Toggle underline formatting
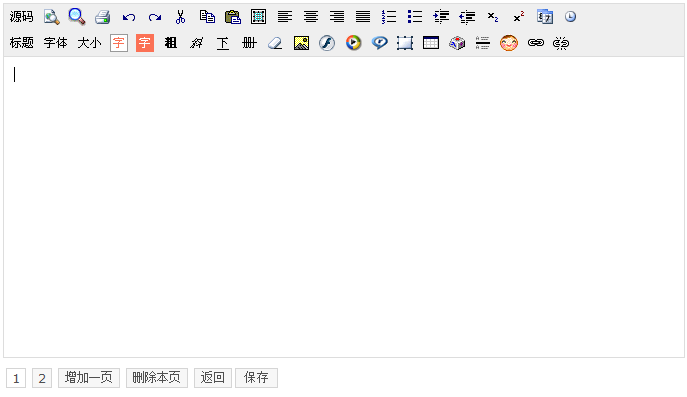Image resolution: width=687 pixels, height=397 pixels. point(223,43)
